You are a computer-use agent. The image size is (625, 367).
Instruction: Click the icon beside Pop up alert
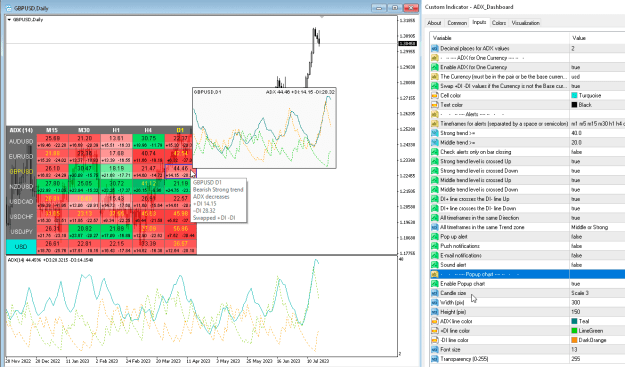[x=435, y=237]
